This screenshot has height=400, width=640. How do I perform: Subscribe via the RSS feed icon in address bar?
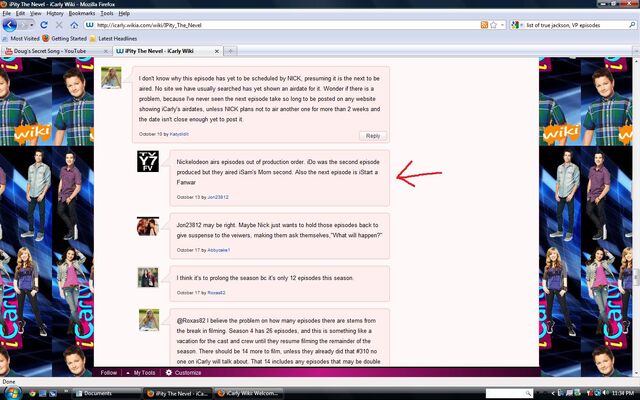coord(484,25)
